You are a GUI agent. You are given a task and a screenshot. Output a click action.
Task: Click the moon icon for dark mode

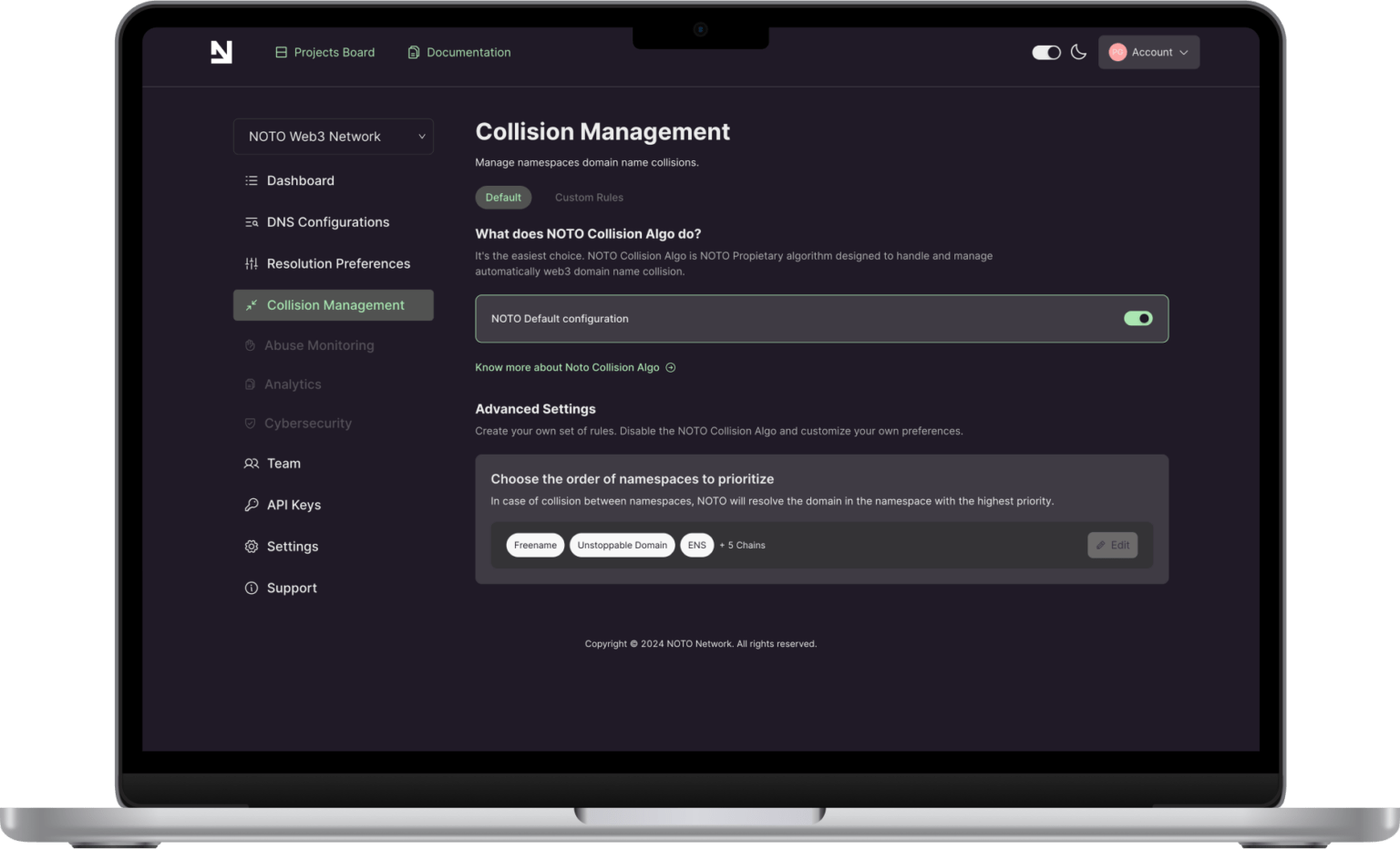(x=1079, y=52)
